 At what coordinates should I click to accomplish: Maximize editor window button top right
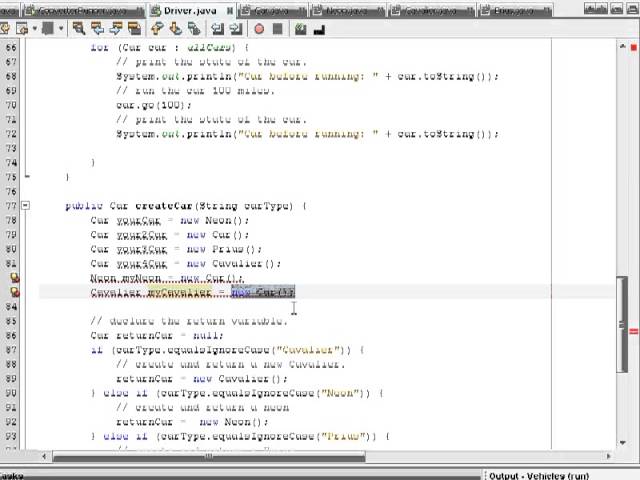[631, 9]
